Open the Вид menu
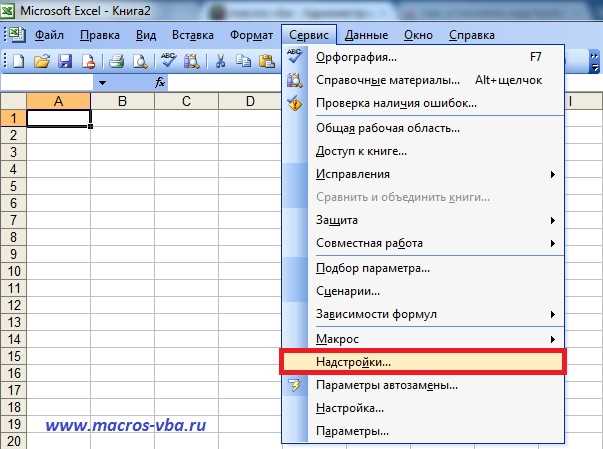 pos(146,35)
